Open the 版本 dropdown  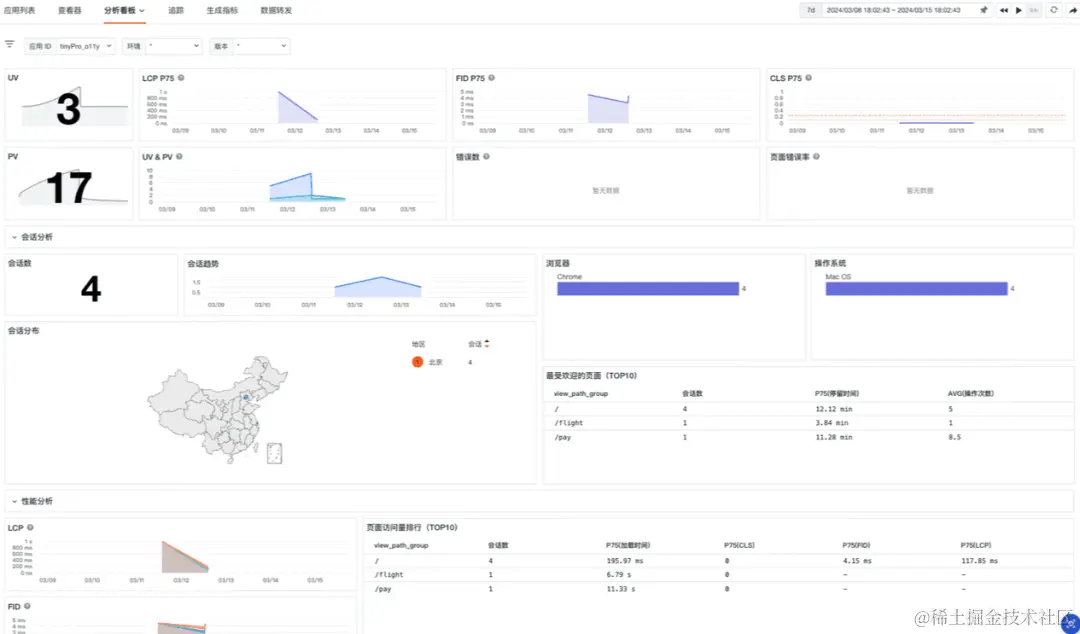(x=262, y=46)
